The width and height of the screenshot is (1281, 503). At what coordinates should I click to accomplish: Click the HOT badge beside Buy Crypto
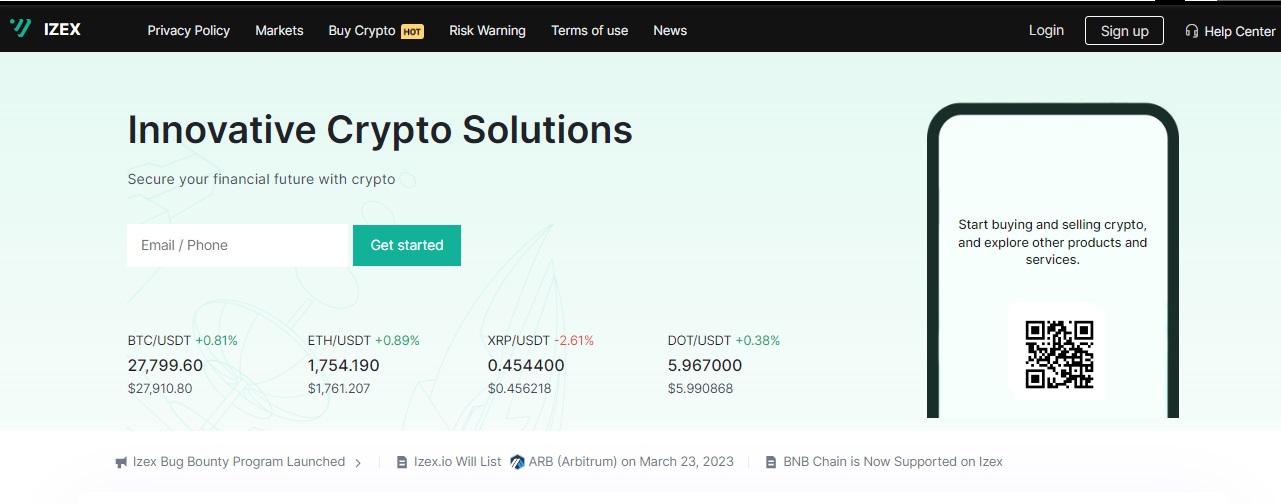(x=412, y=31)
